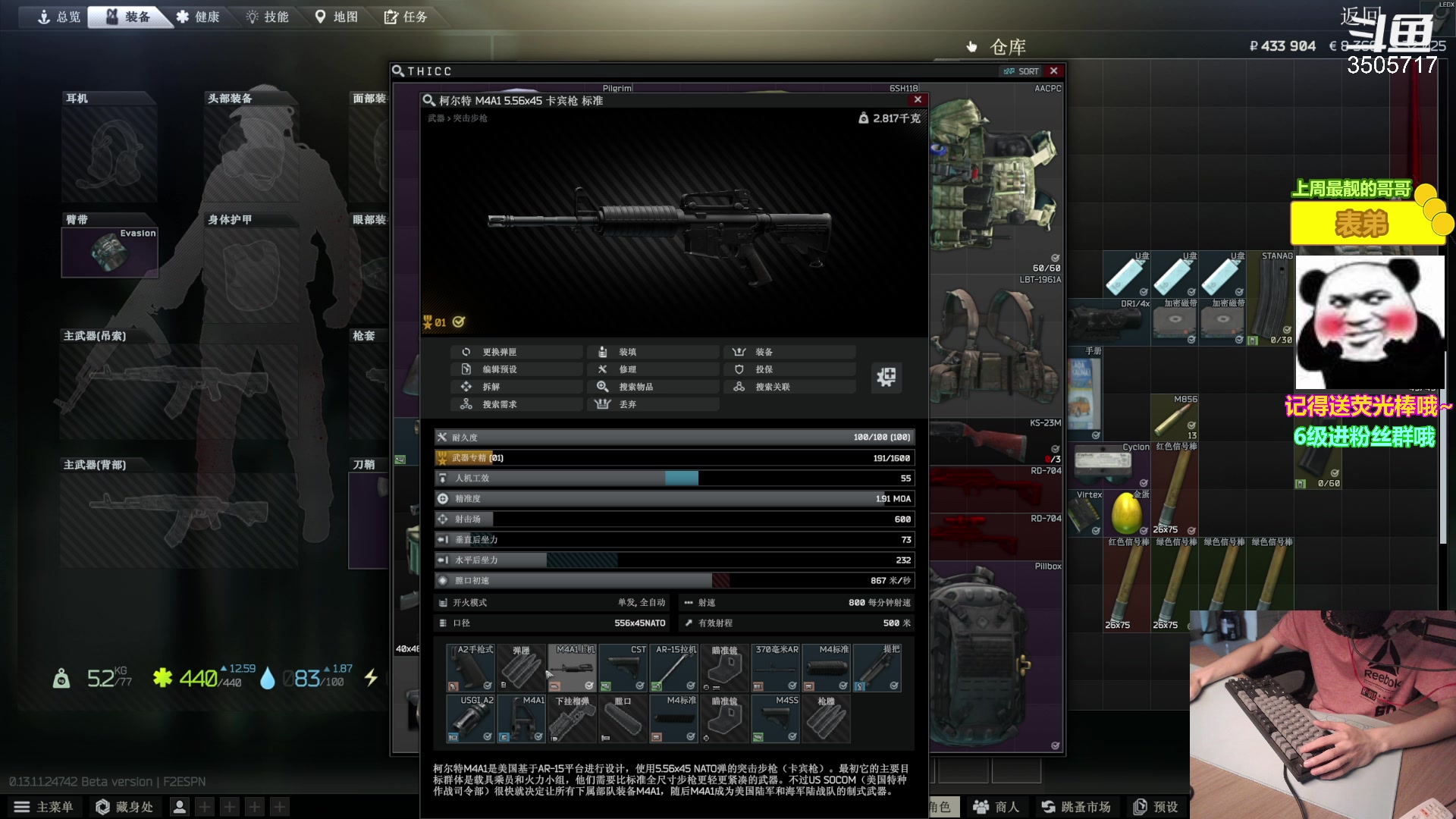The image size is (1456, 819).
Task: Click 拆解 disassemble action
Action: (516, 387)
